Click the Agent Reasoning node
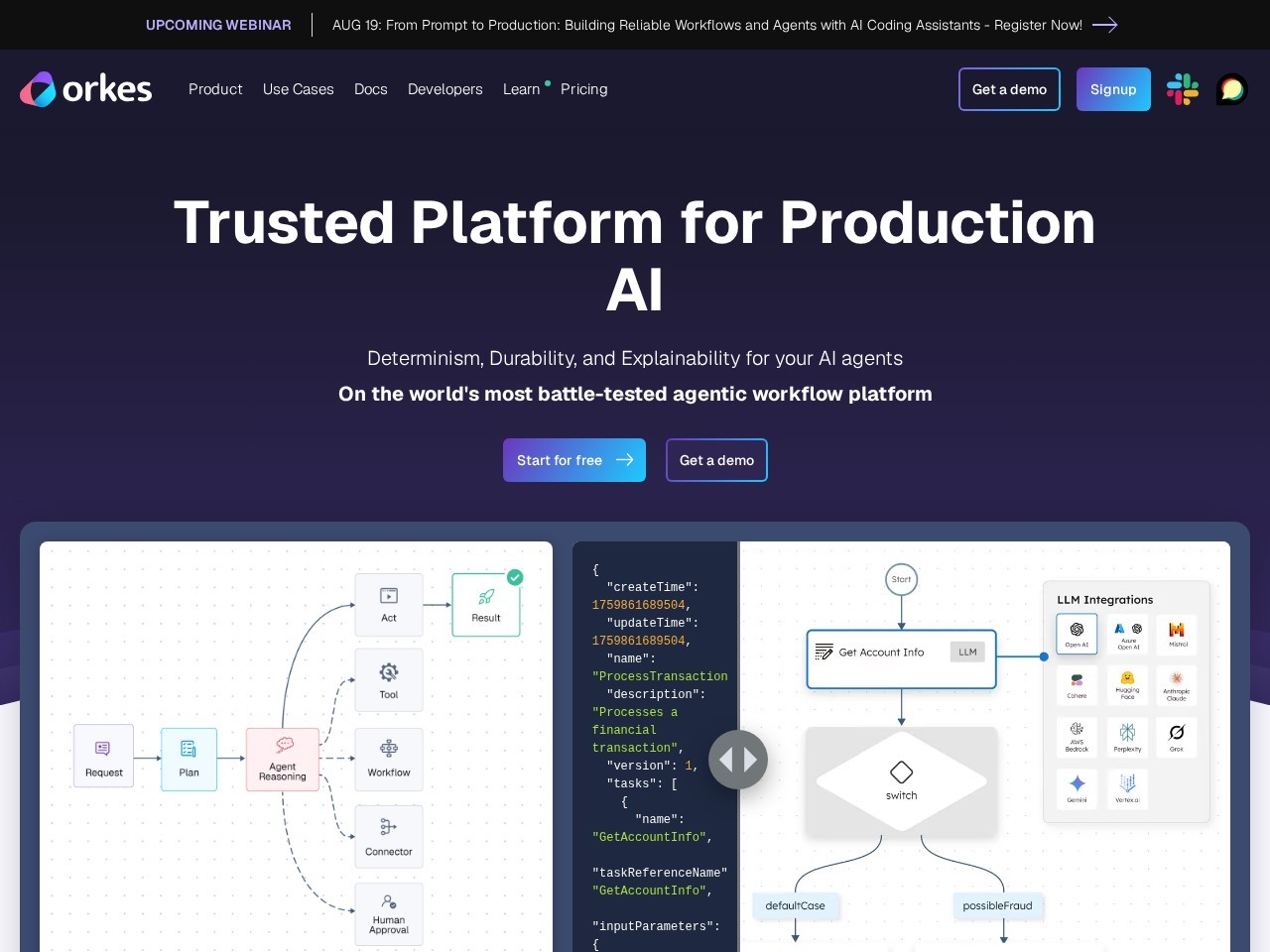Screen dimensions: 1270x952 283,760
